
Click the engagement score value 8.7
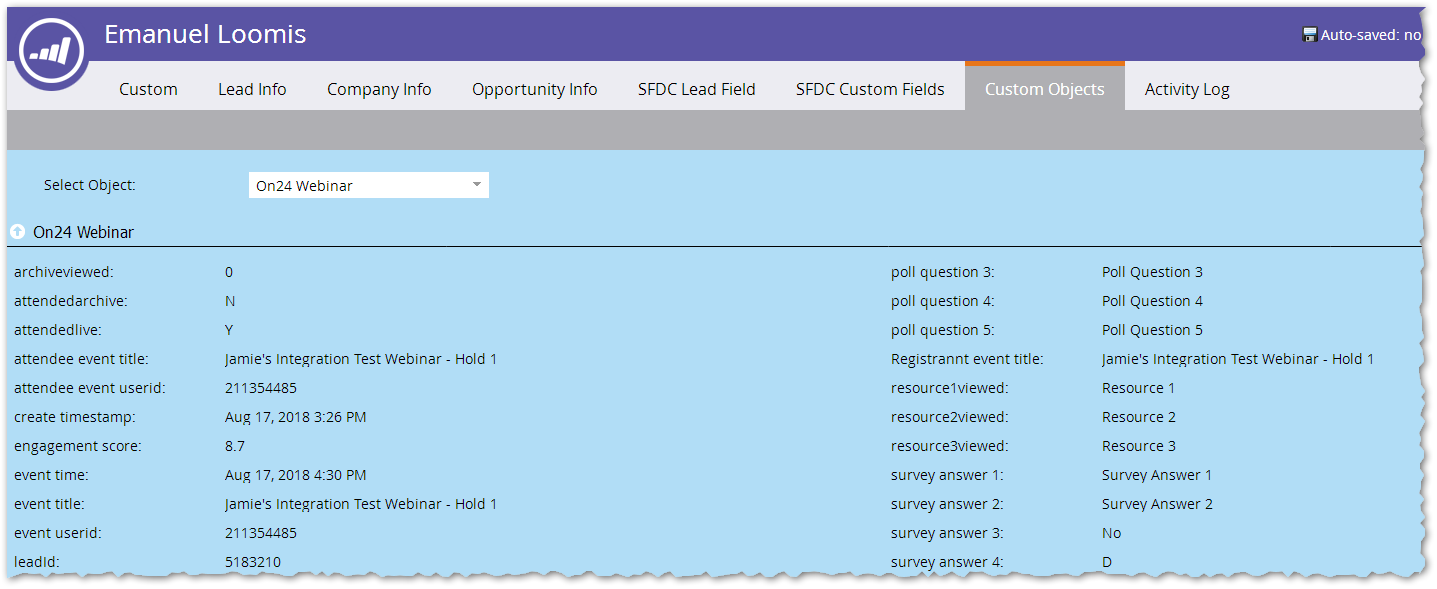[235, 446]
